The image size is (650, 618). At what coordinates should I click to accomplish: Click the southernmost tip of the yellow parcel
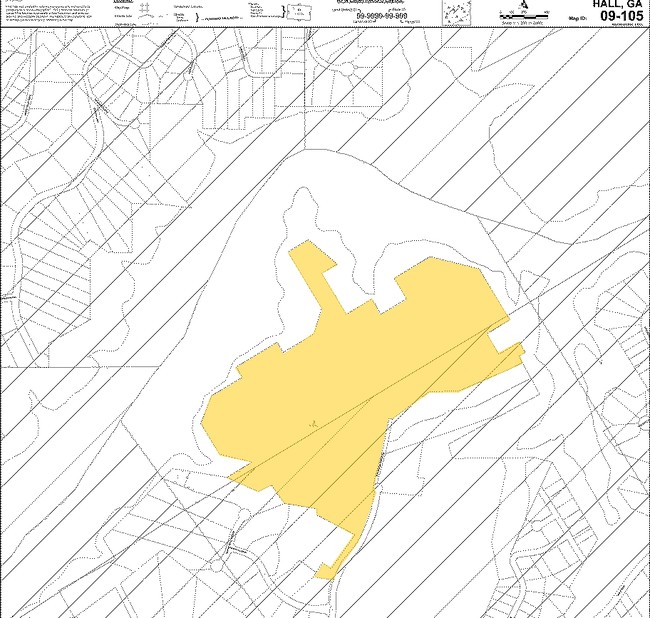(x=321, y=573)
